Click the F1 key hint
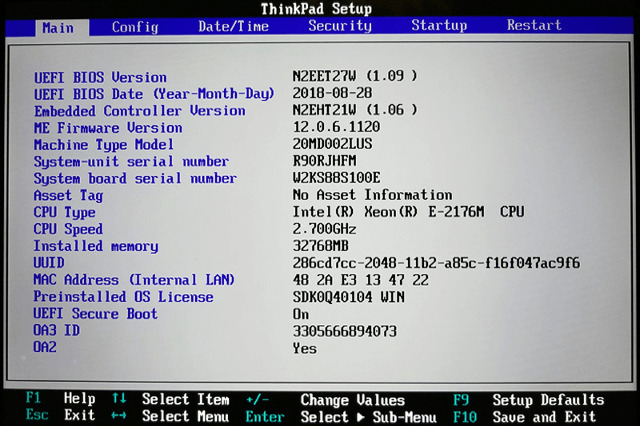Viewport: 640px width, 426px height. coord(33,397)
